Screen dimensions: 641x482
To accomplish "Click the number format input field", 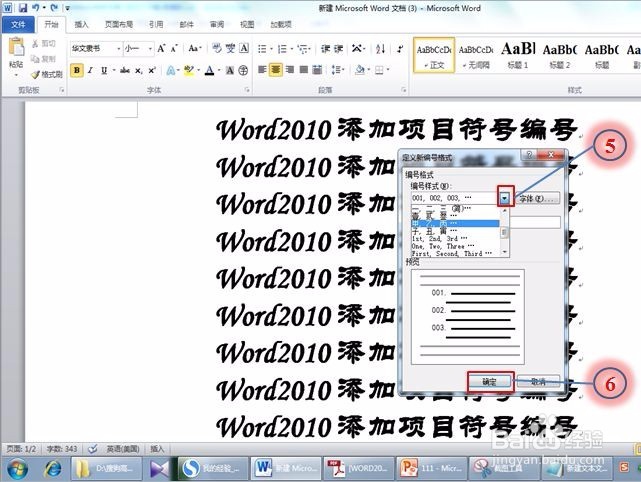I will coord(535,222).
